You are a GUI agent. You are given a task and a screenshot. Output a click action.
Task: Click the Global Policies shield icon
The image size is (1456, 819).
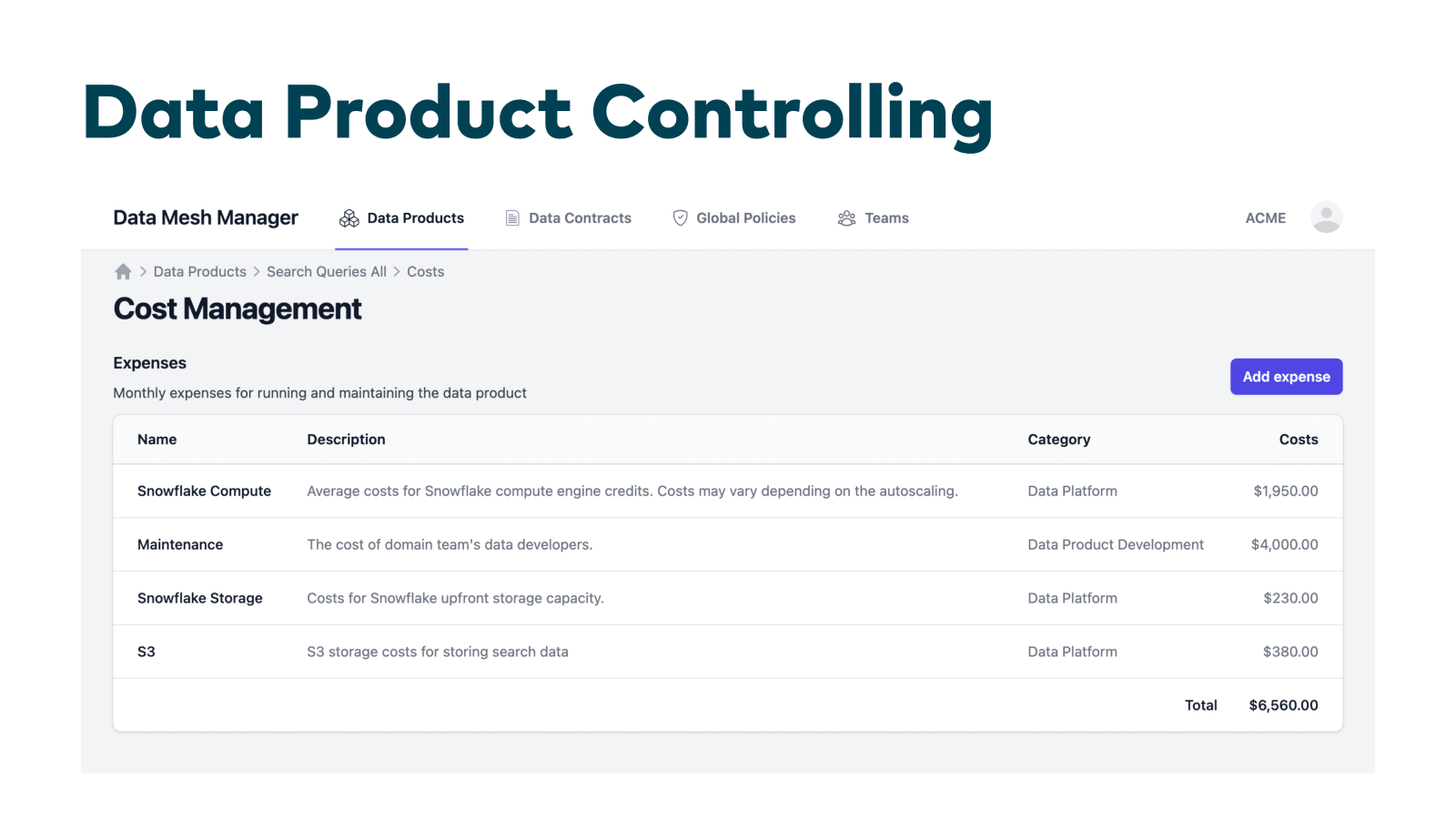tap(680, 218)
